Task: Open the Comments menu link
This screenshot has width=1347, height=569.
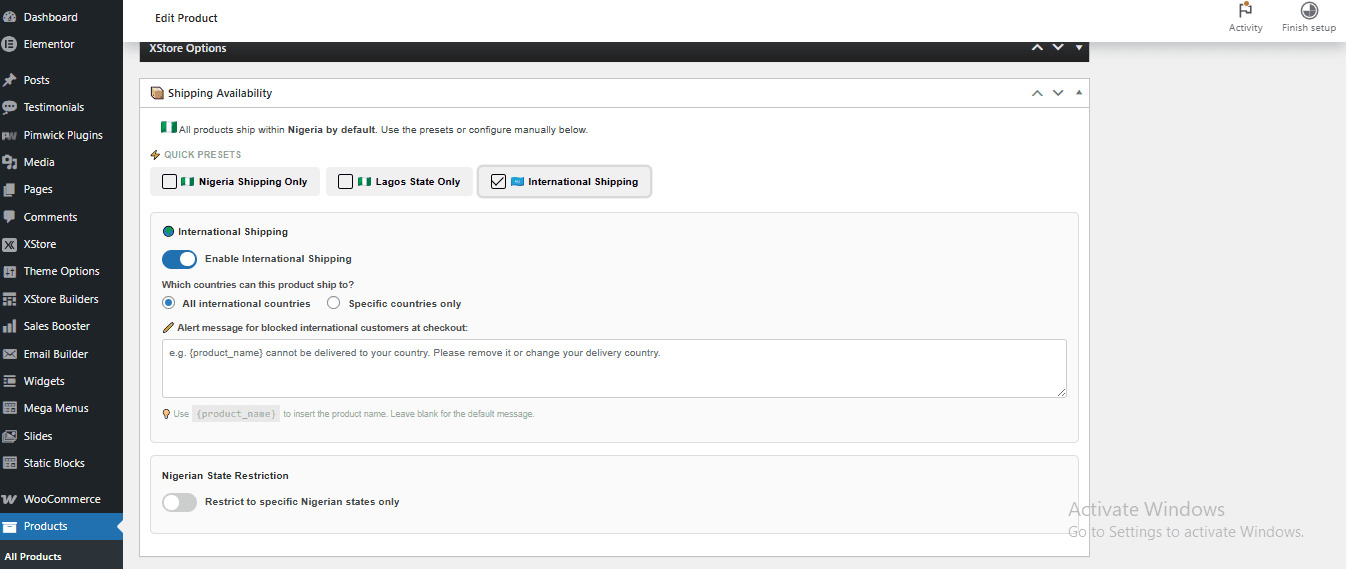Action: tap(50, 217)
